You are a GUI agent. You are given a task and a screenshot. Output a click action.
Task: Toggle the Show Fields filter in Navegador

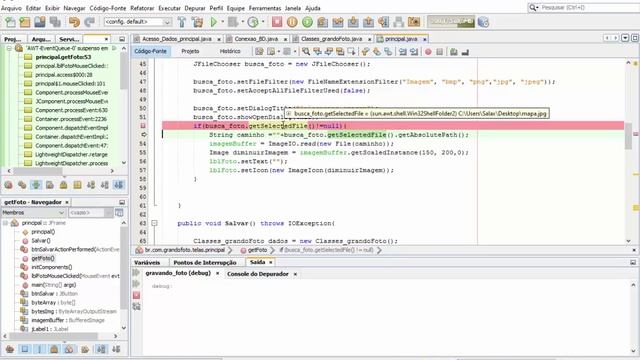click(x=25, y=349)
